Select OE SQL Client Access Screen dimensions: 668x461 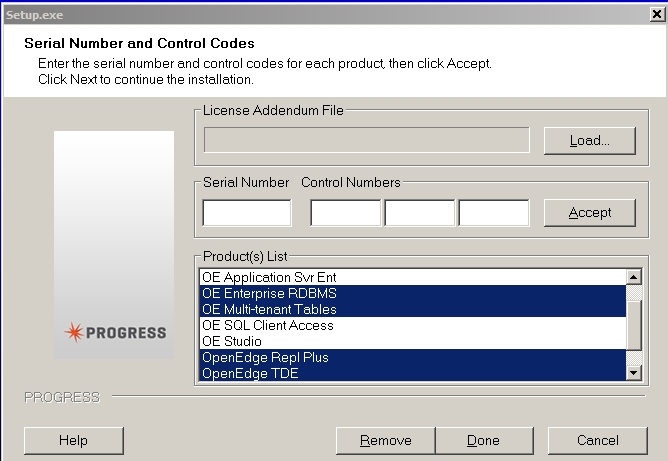(x=413, y=326)
